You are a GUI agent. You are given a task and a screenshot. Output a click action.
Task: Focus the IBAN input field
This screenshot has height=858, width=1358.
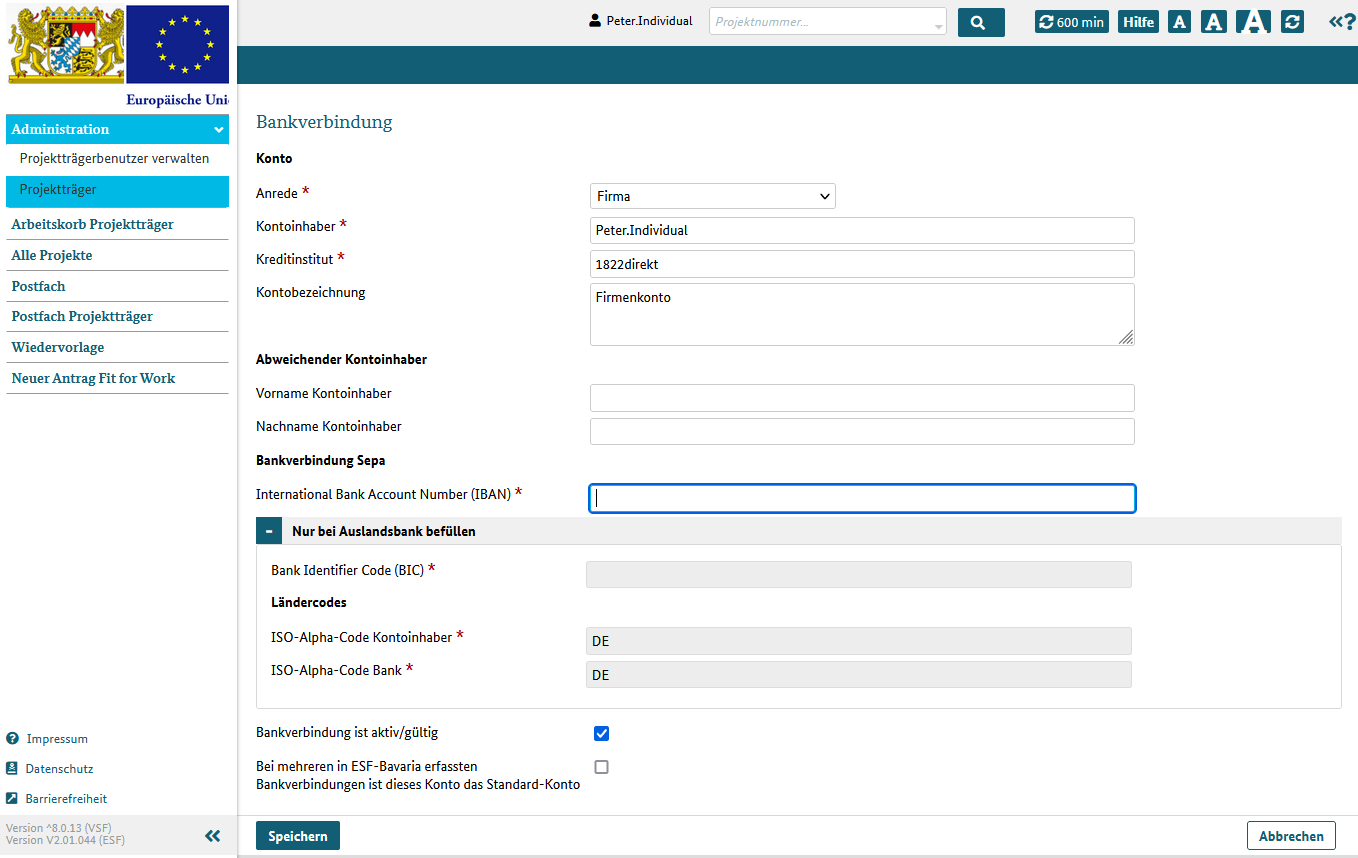pos(862,498)
